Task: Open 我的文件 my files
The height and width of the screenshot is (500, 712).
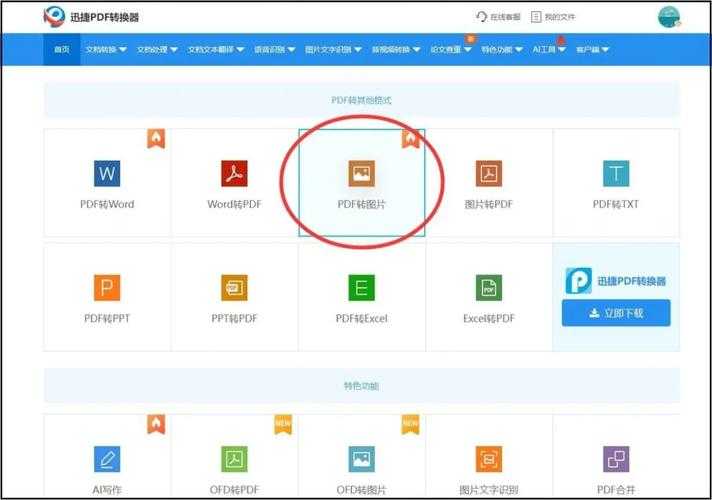Action: click(x=553, y=17)
